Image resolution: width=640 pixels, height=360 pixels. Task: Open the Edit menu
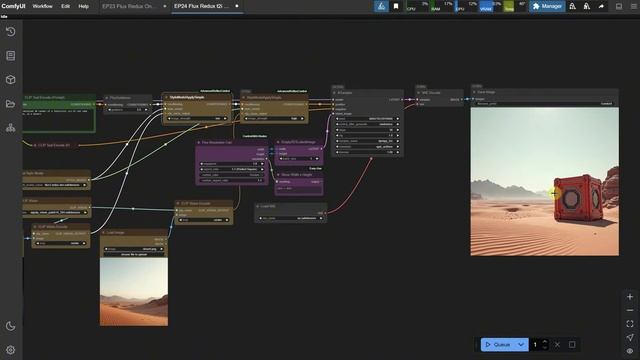coord(65,6)
